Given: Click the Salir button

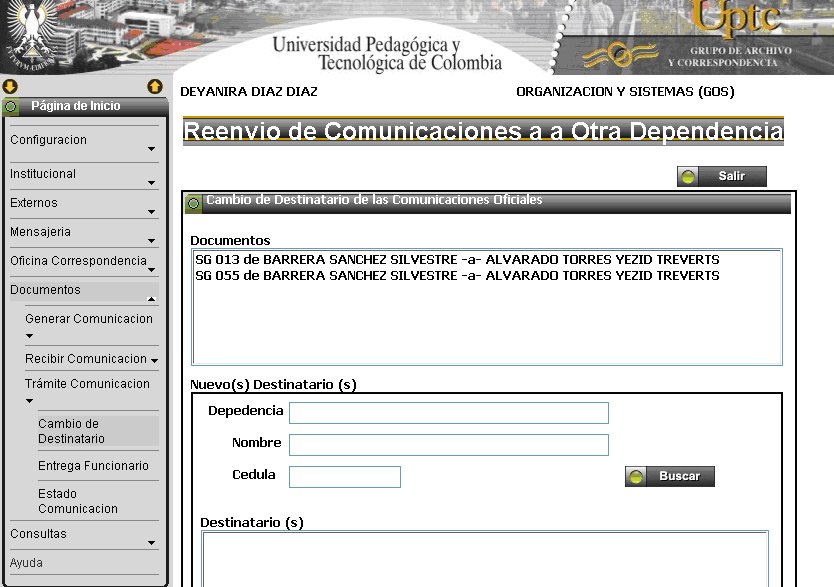Looking at the screenshot, I should tap(722, 176).
